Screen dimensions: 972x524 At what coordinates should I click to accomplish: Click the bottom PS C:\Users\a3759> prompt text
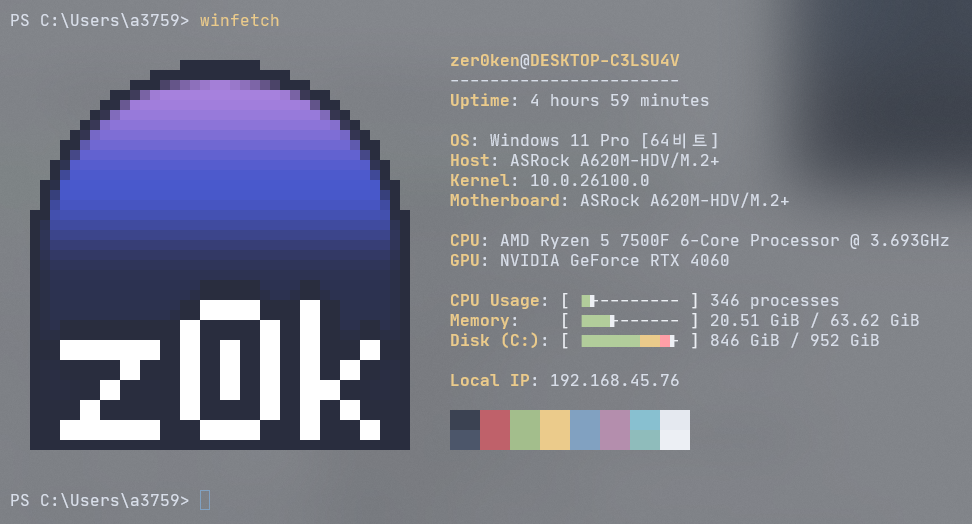click(x=99, y=500)
